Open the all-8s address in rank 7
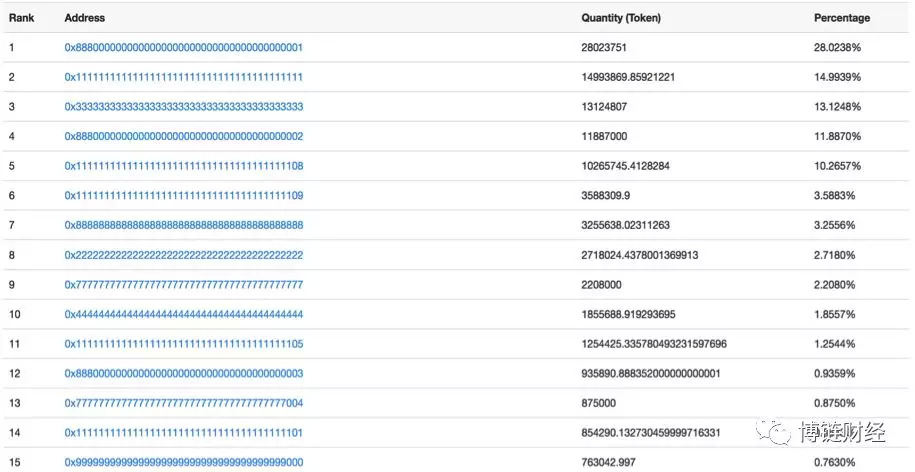The width and height of the screenshot is (915, 472). pyautogui.click(x=183, y=225)
